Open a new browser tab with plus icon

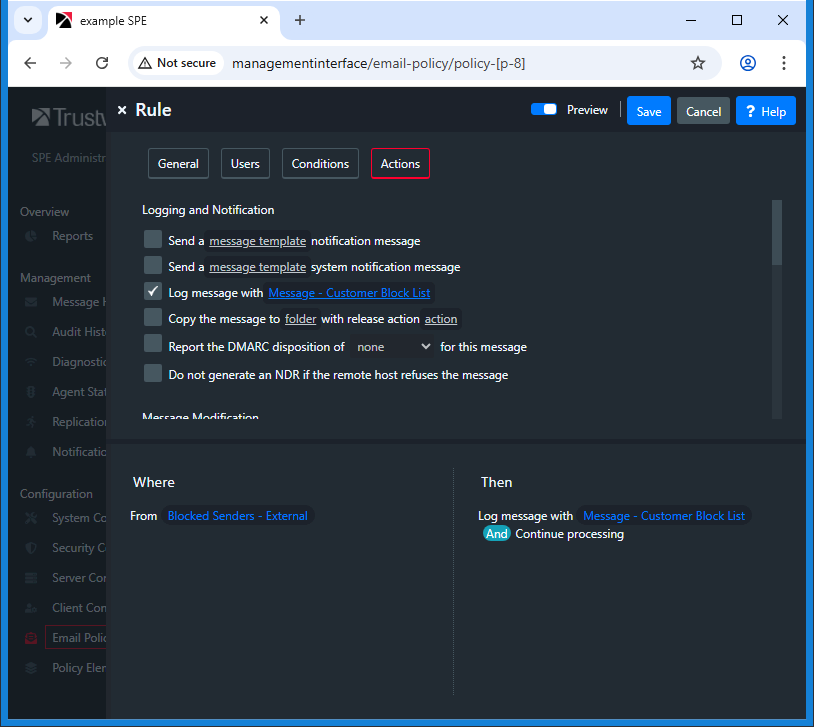point(300,20)
